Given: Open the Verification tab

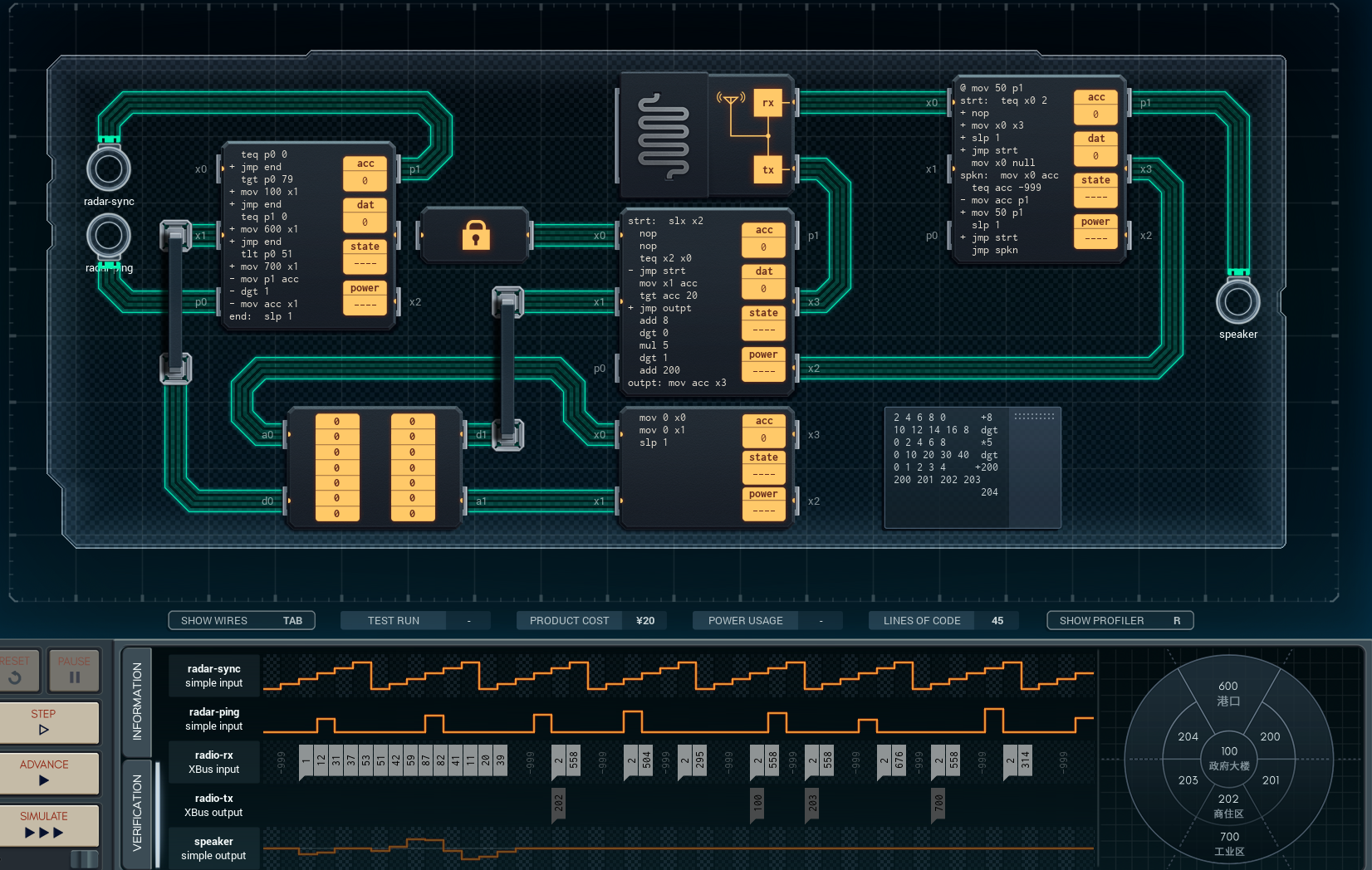Looking at the screenshot, I should pos(137,814).
